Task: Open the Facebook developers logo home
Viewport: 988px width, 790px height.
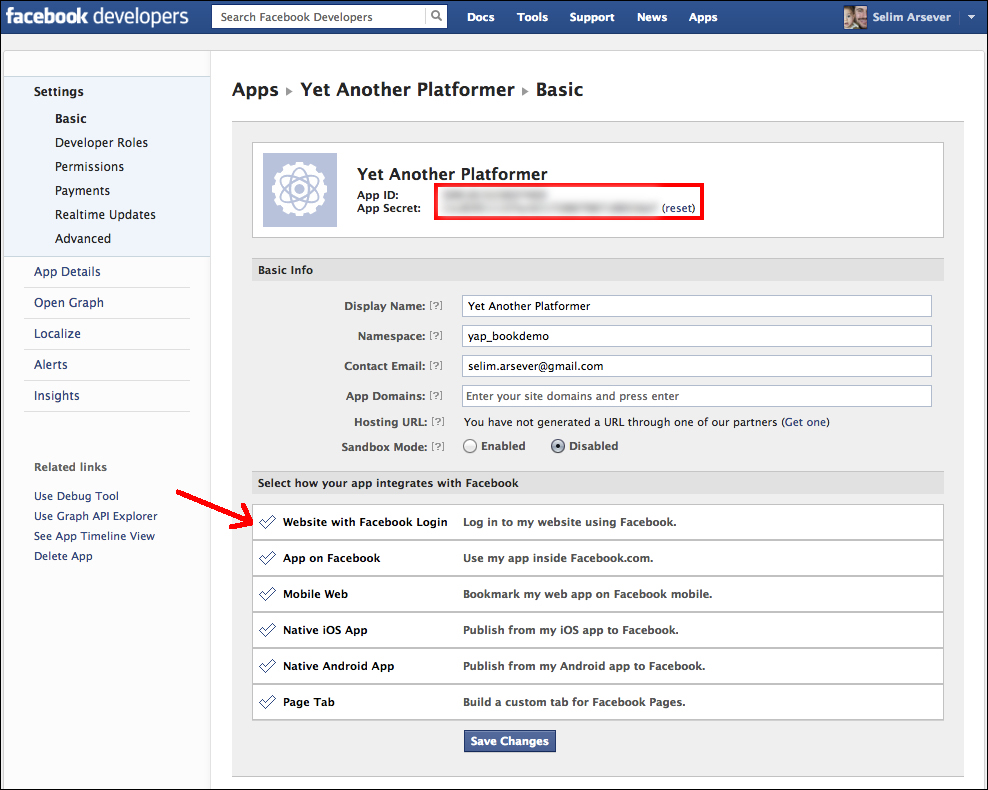Action: coord(97,16)
